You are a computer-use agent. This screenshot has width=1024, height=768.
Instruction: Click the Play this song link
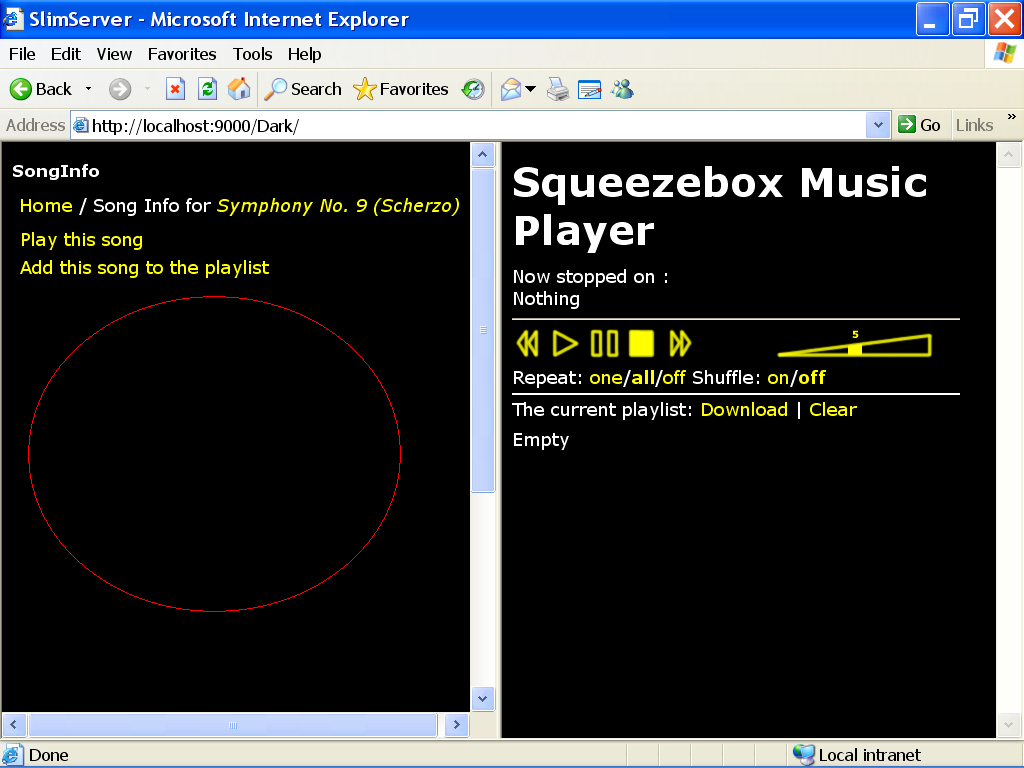[x=82, y=240]
